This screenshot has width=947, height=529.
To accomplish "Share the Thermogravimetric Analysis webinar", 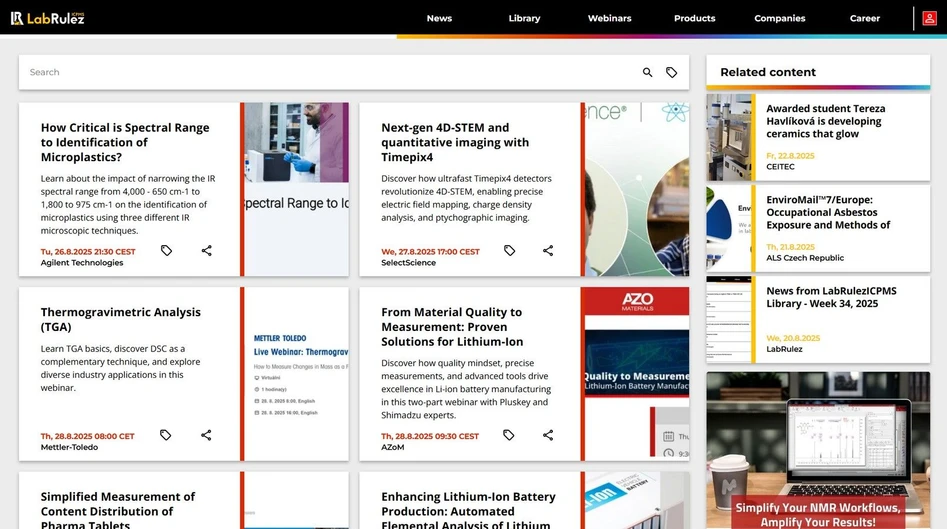I will coord(206,435).
